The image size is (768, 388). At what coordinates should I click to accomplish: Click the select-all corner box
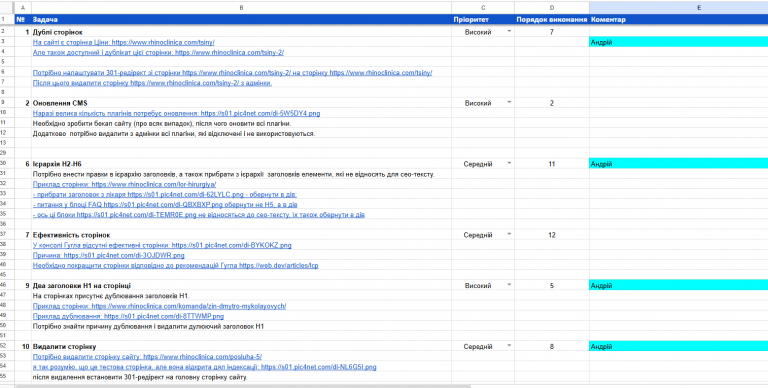(x=7, y=8)
